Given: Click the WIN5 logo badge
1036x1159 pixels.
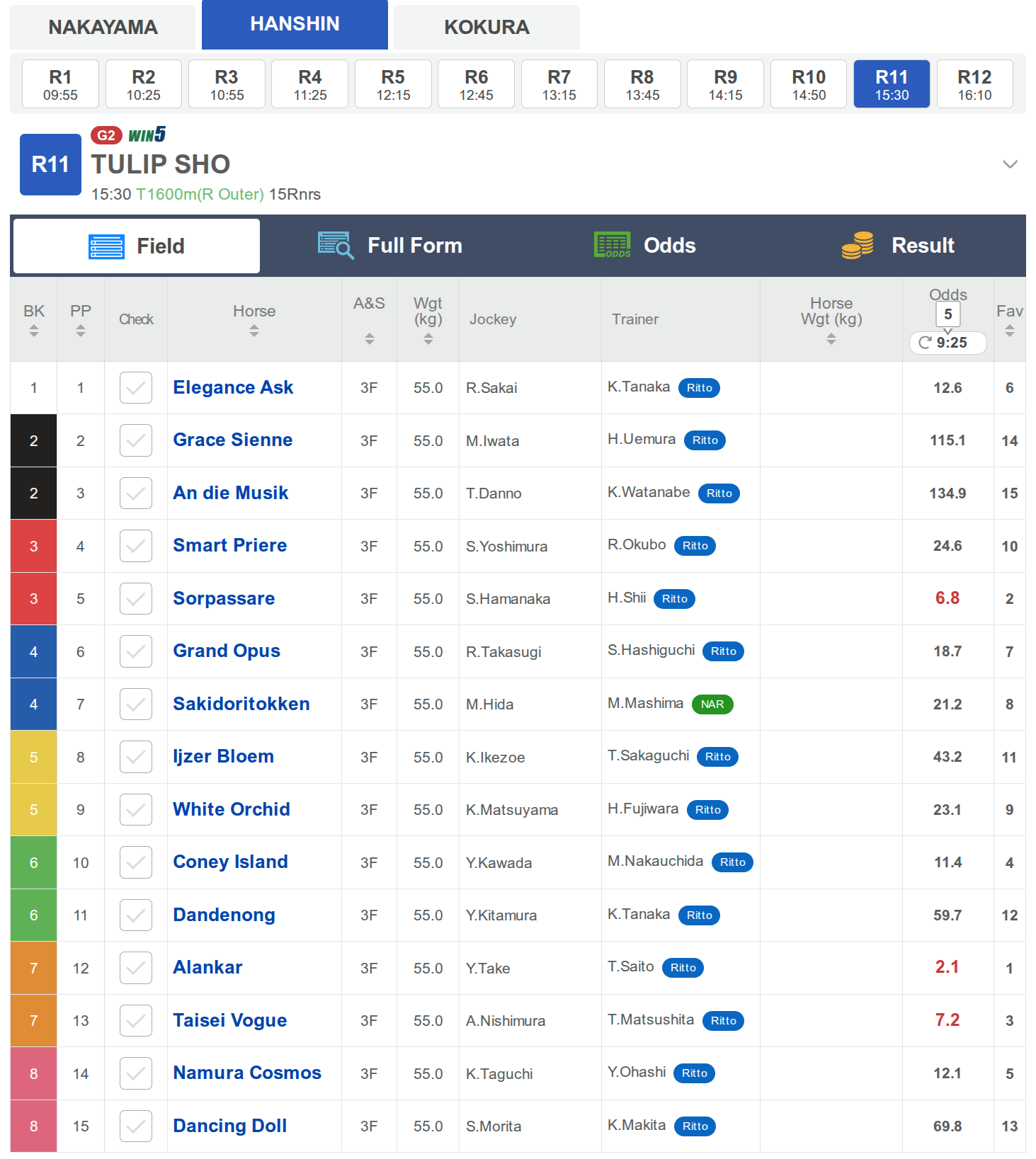Looking at the screenshot, I should [147, 135].
